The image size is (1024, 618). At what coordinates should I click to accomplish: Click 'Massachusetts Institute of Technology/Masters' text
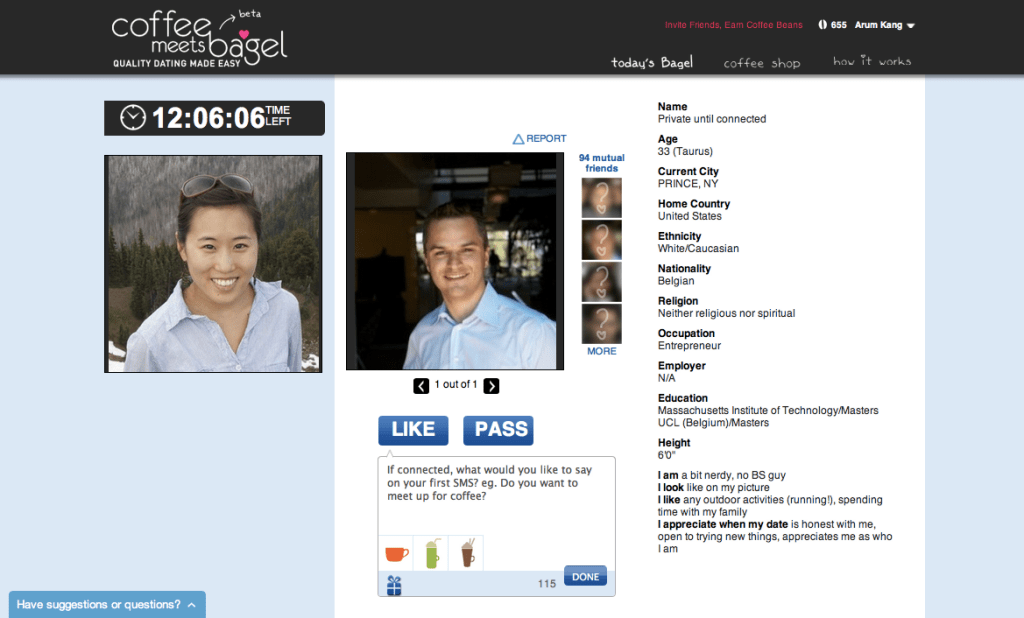click(x=768, y=410)
